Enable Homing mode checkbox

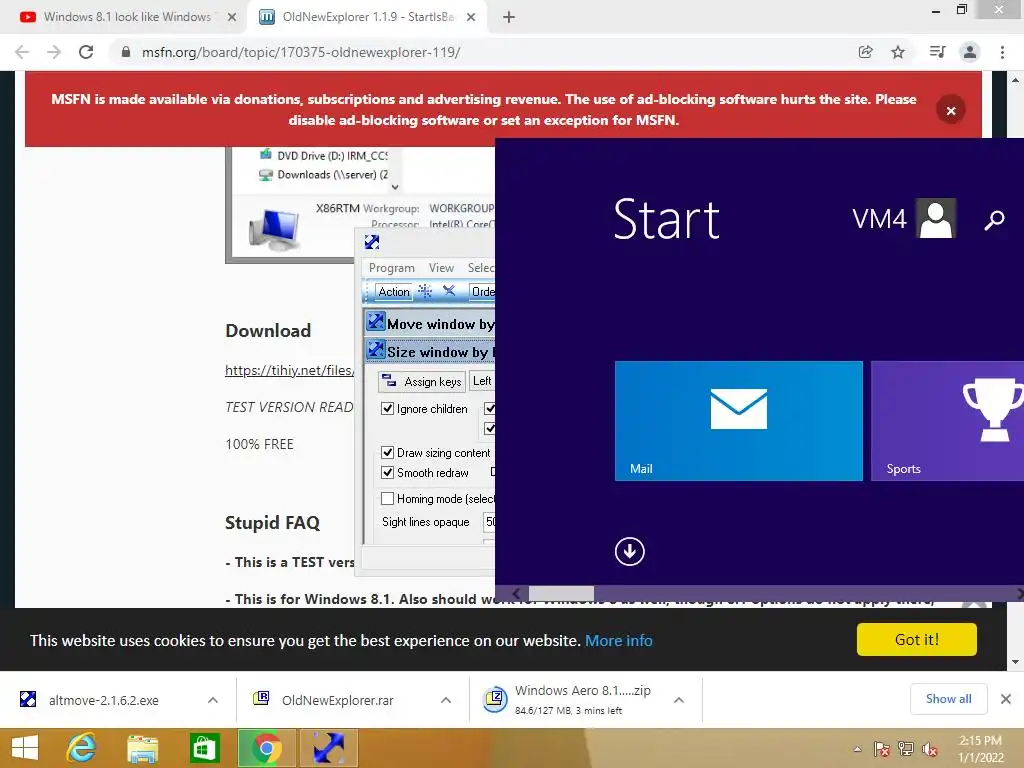pyautogui.click(x=387, y=499)
